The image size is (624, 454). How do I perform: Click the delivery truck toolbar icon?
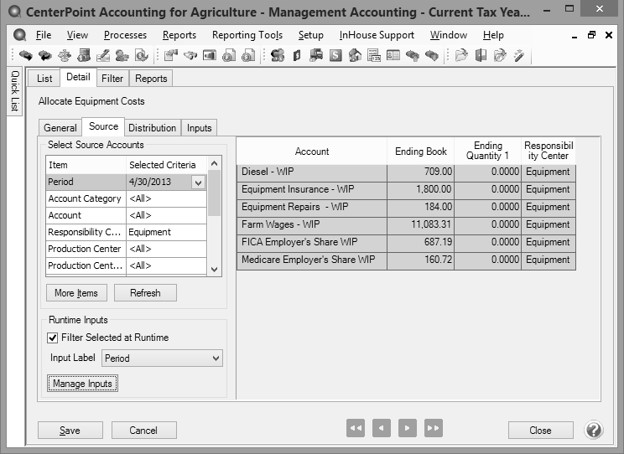click(x=316, y=55)
